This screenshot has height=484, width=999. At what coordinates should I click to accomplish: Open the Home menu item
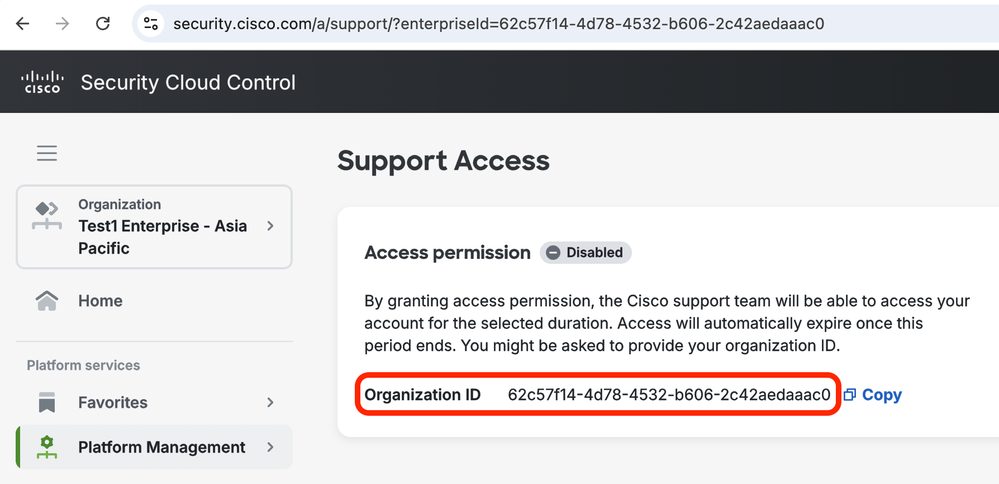[x=154, y=301]
